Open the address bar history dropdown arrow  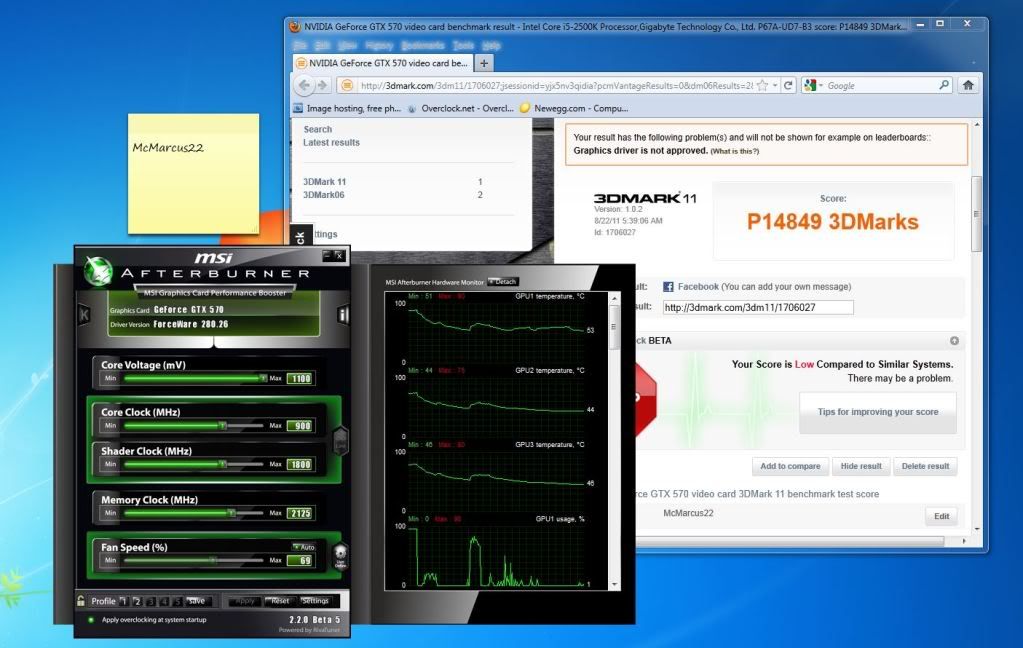click(x=775, y=85)
